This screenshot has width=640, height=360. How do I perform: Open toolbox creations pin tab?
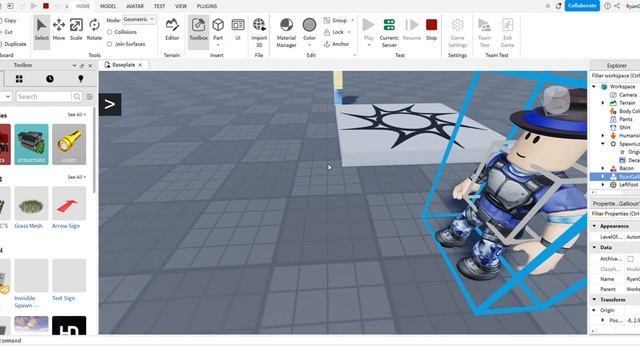pyautogui.click(x=80, y=79)
